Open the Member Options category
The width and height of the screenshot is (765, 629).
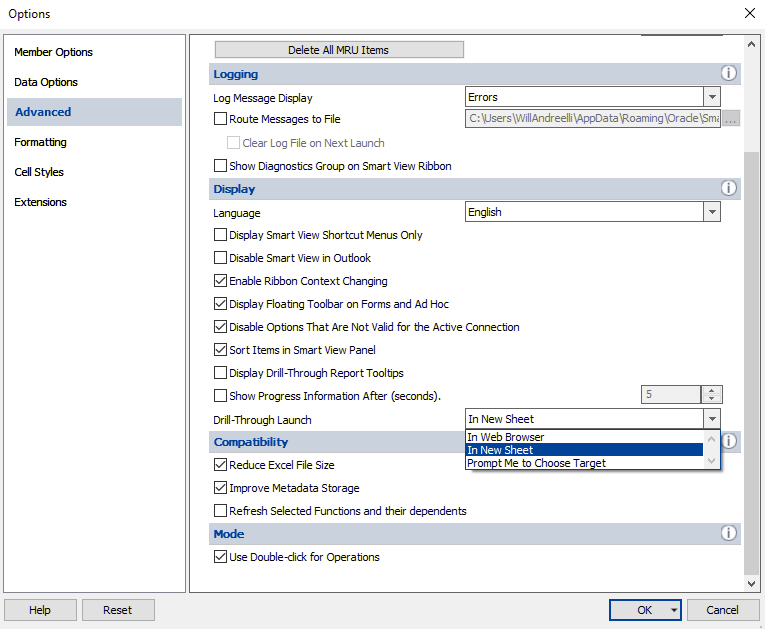tap(53, 52)
